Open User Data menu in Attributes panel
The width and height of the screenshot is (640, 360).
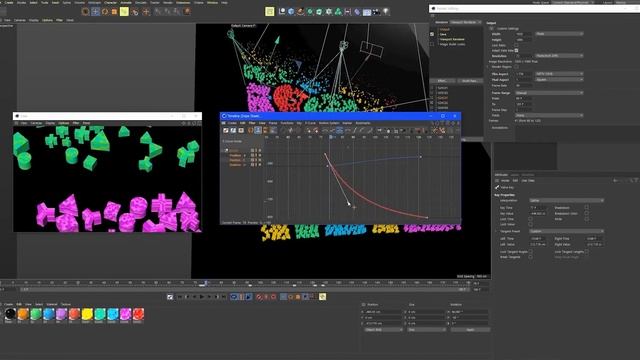pyautogui.click(x=528, y=180)
